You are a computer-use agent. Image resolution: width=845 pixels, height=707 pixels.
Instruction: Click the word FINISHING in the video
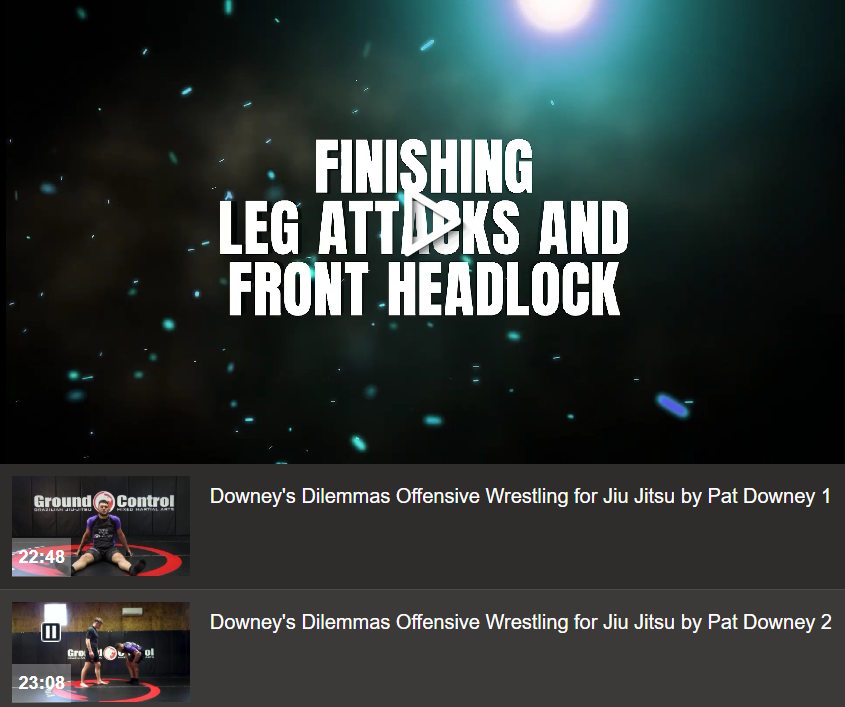[x=424, y=166]
